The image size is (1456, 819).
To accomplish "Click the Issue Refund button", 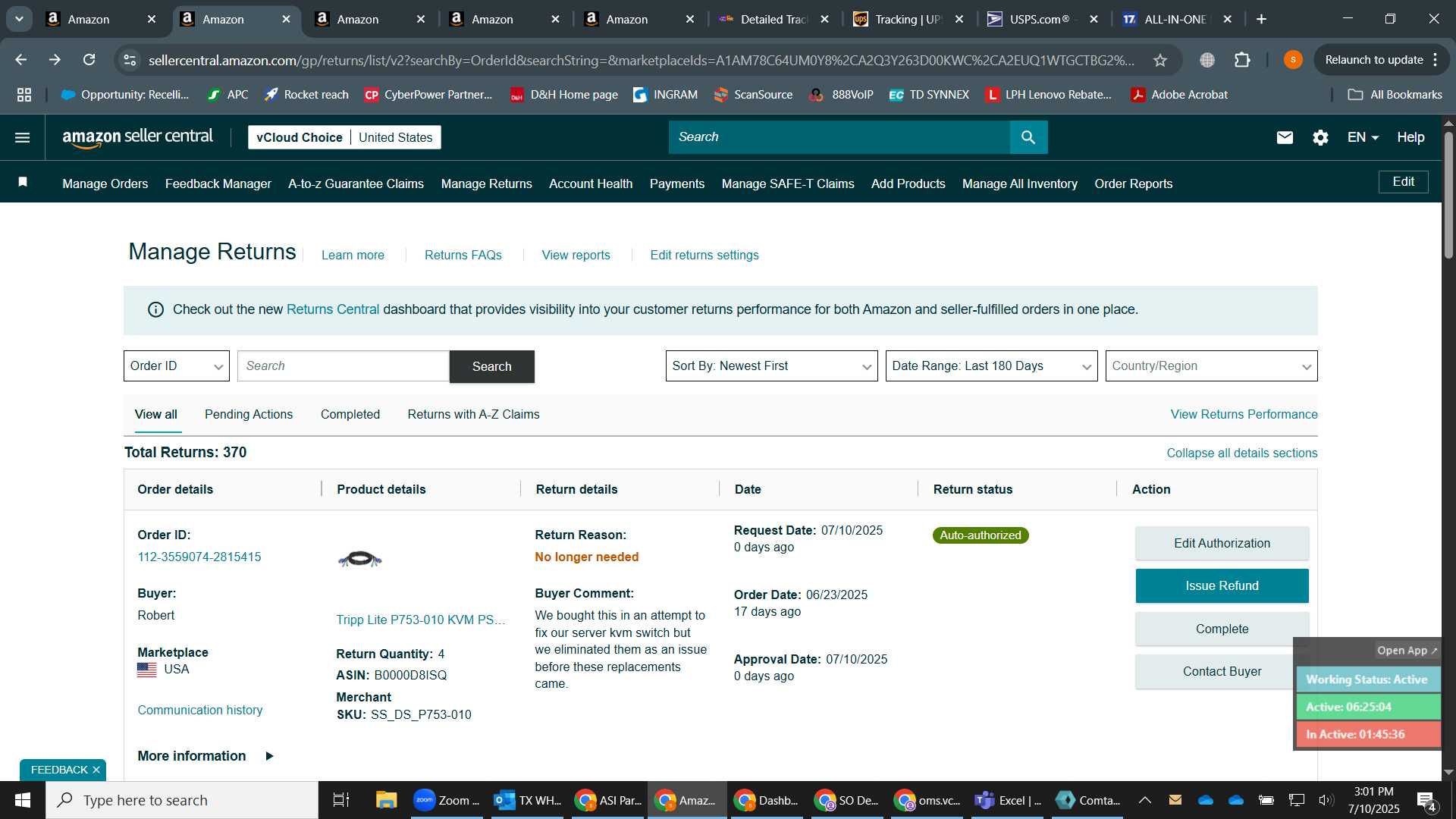I will tap(1222, 585).
